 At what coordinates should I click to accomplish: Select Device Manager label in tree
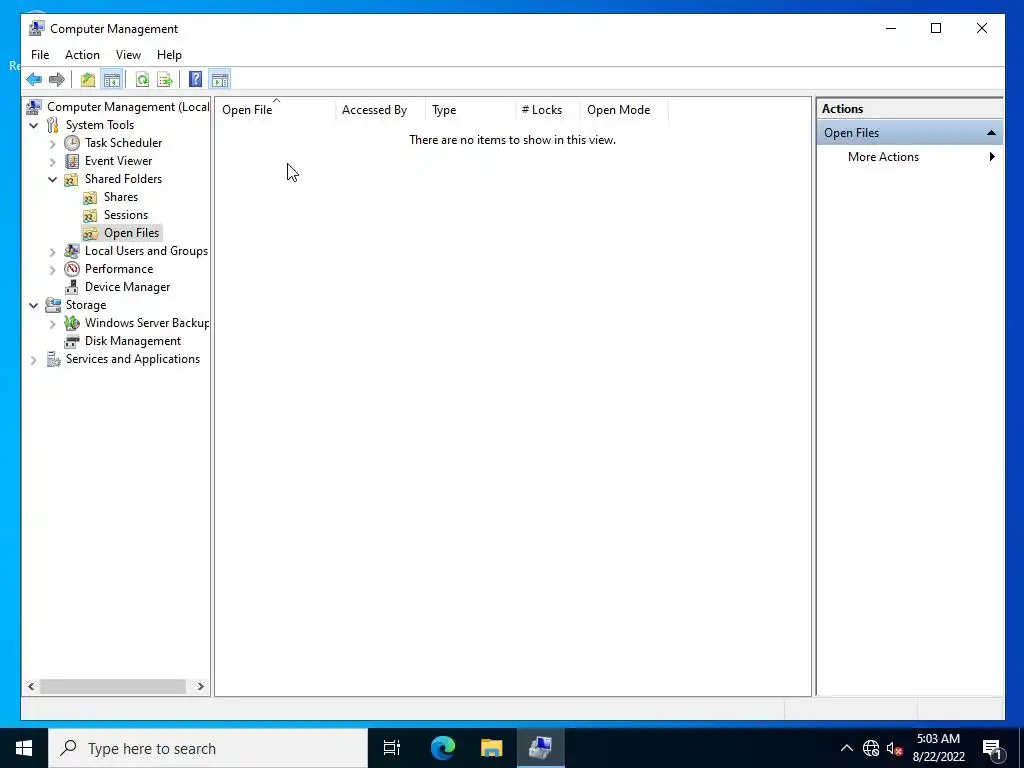click(x=127, y=287)
